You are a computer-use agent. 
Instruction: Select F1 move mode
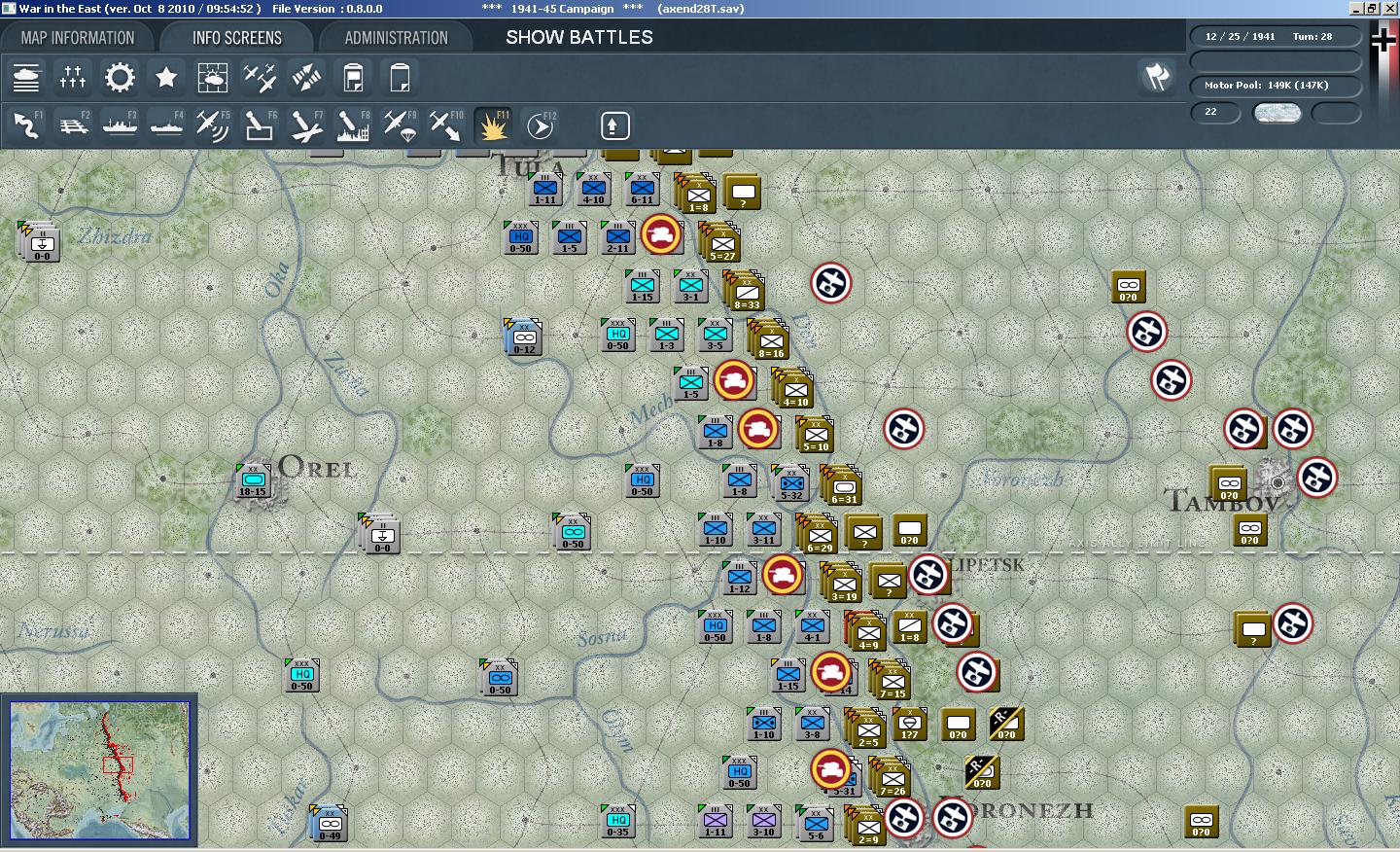point(26,125)
